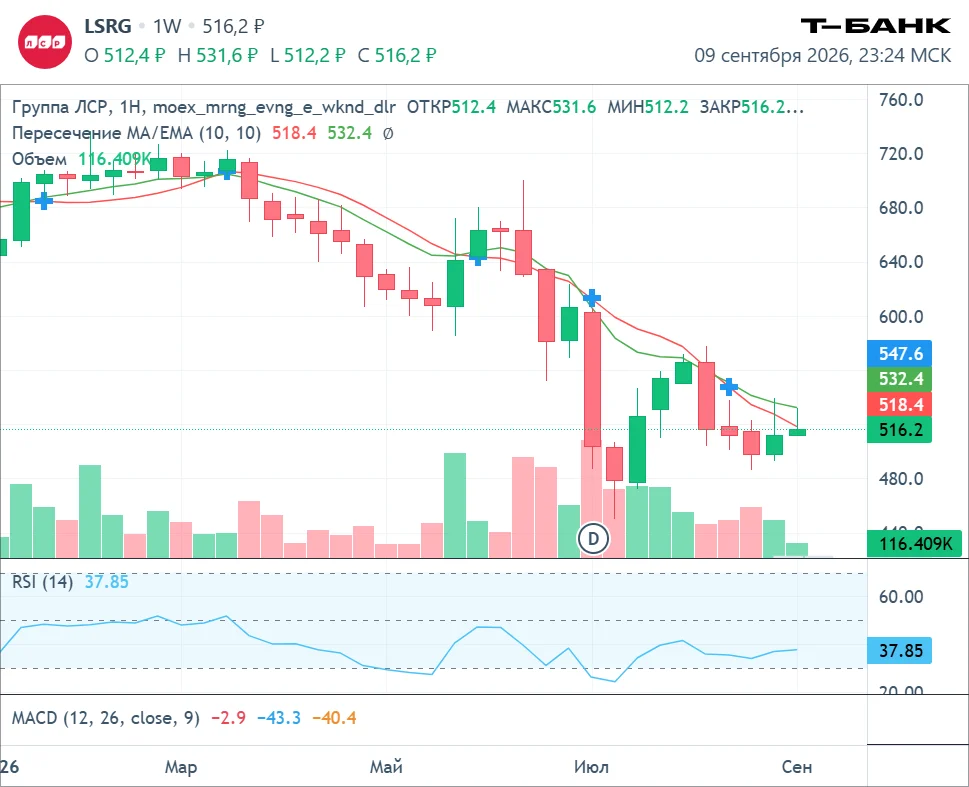Click the green 516.2 current price label
The image size is (969, 787).
tap(899, 430)
